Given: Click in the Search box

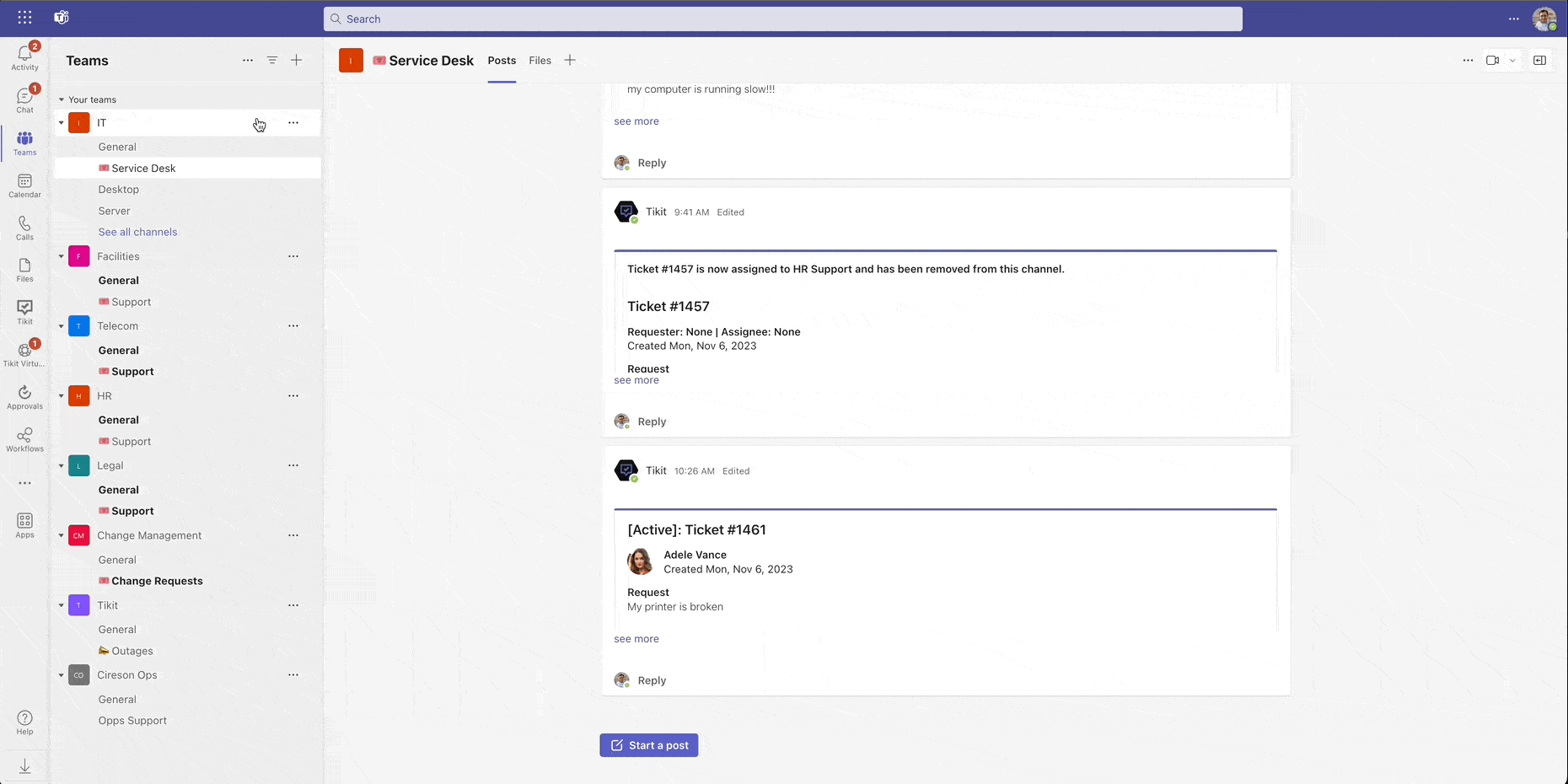Looking at the screenshot, I should [782, 19].
